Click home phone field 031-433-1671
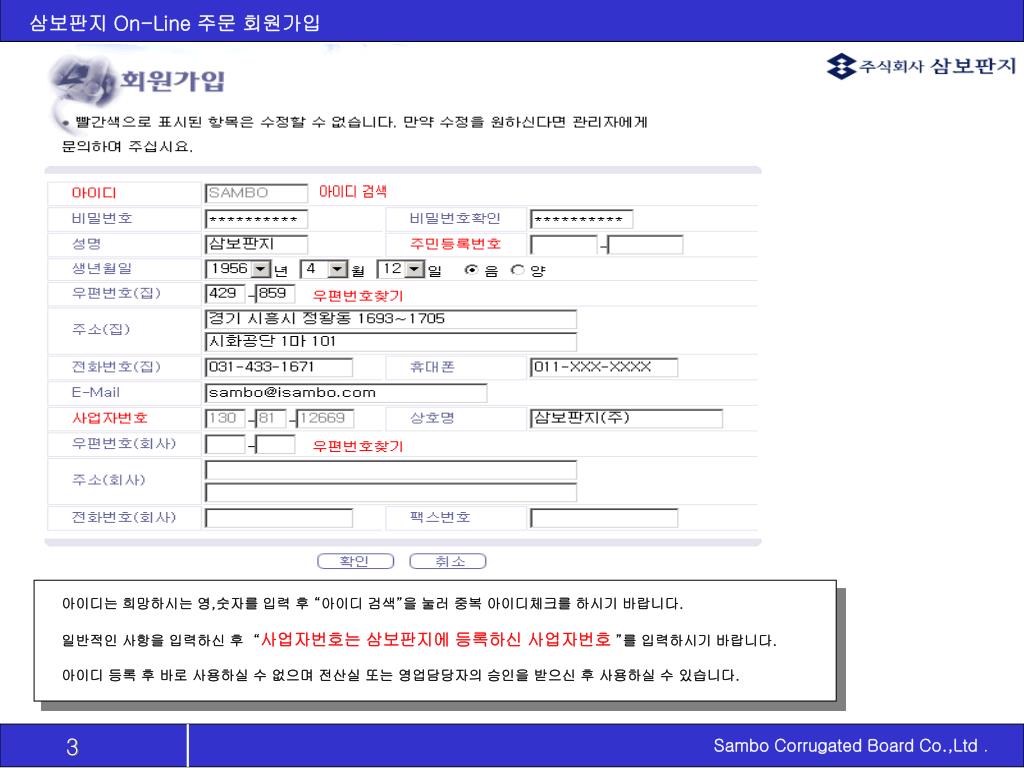This screenshot has width=1024, height=768. [x=279, y=368]
